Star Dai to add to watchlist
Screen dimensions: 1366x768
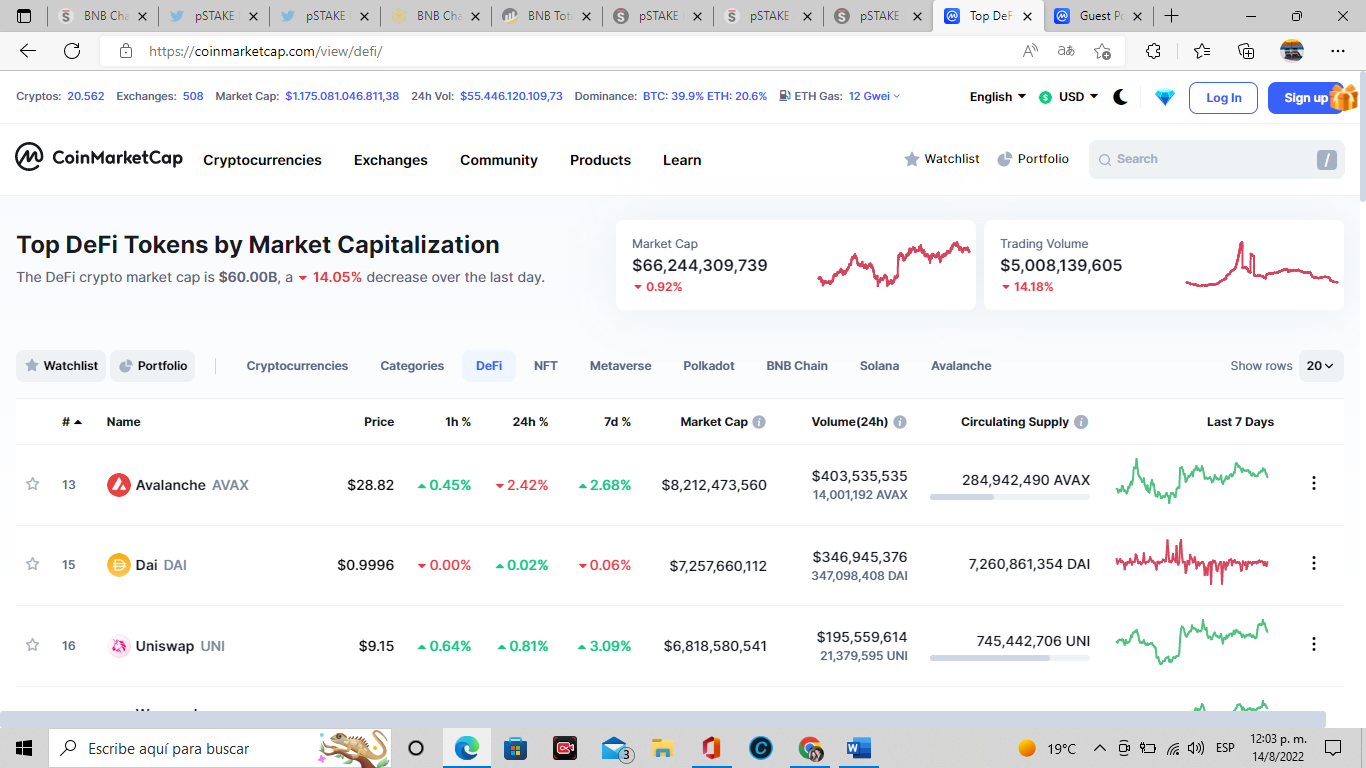pos(32,564)
